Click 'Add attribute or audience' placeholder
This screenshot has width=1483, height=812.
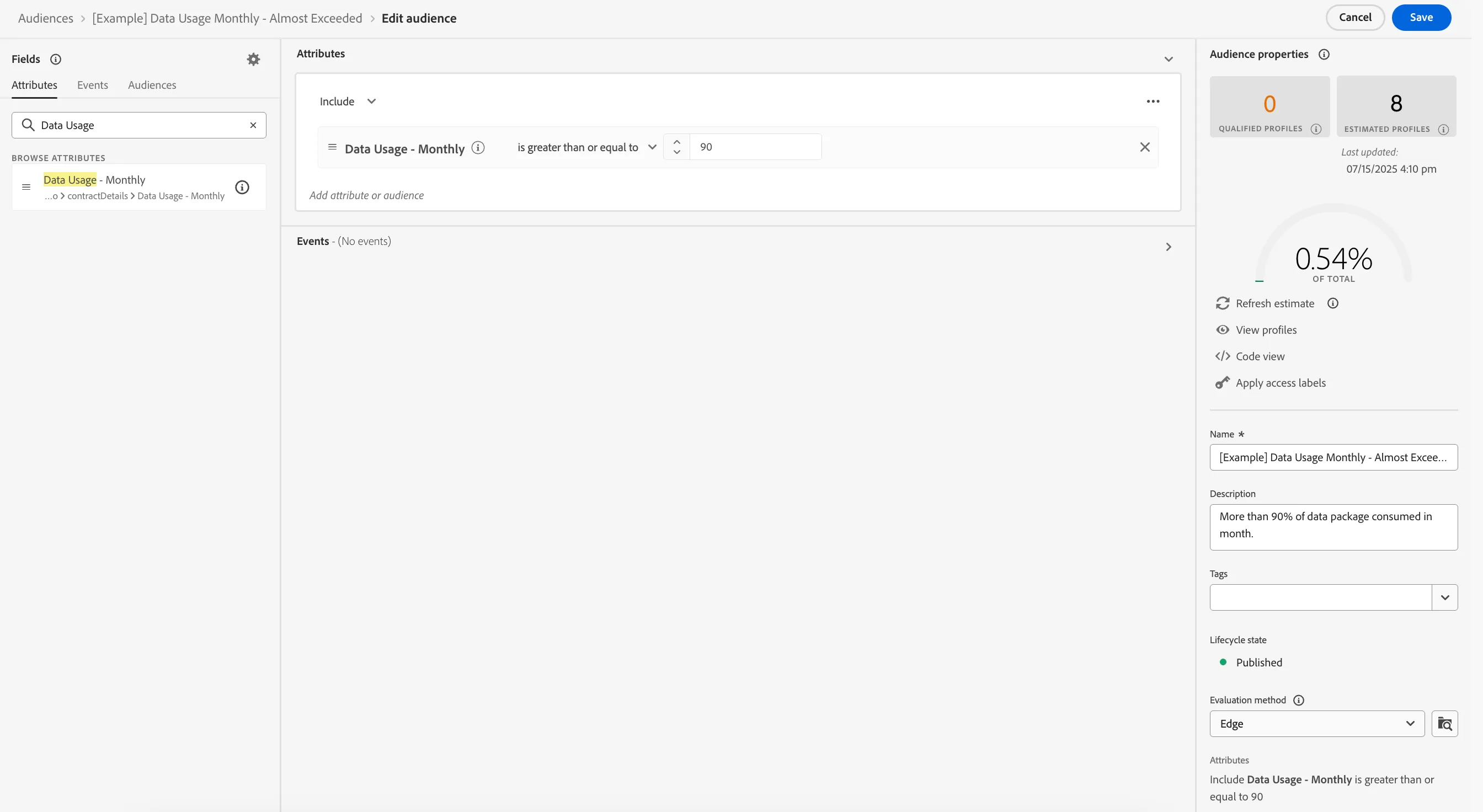point(366,195)
